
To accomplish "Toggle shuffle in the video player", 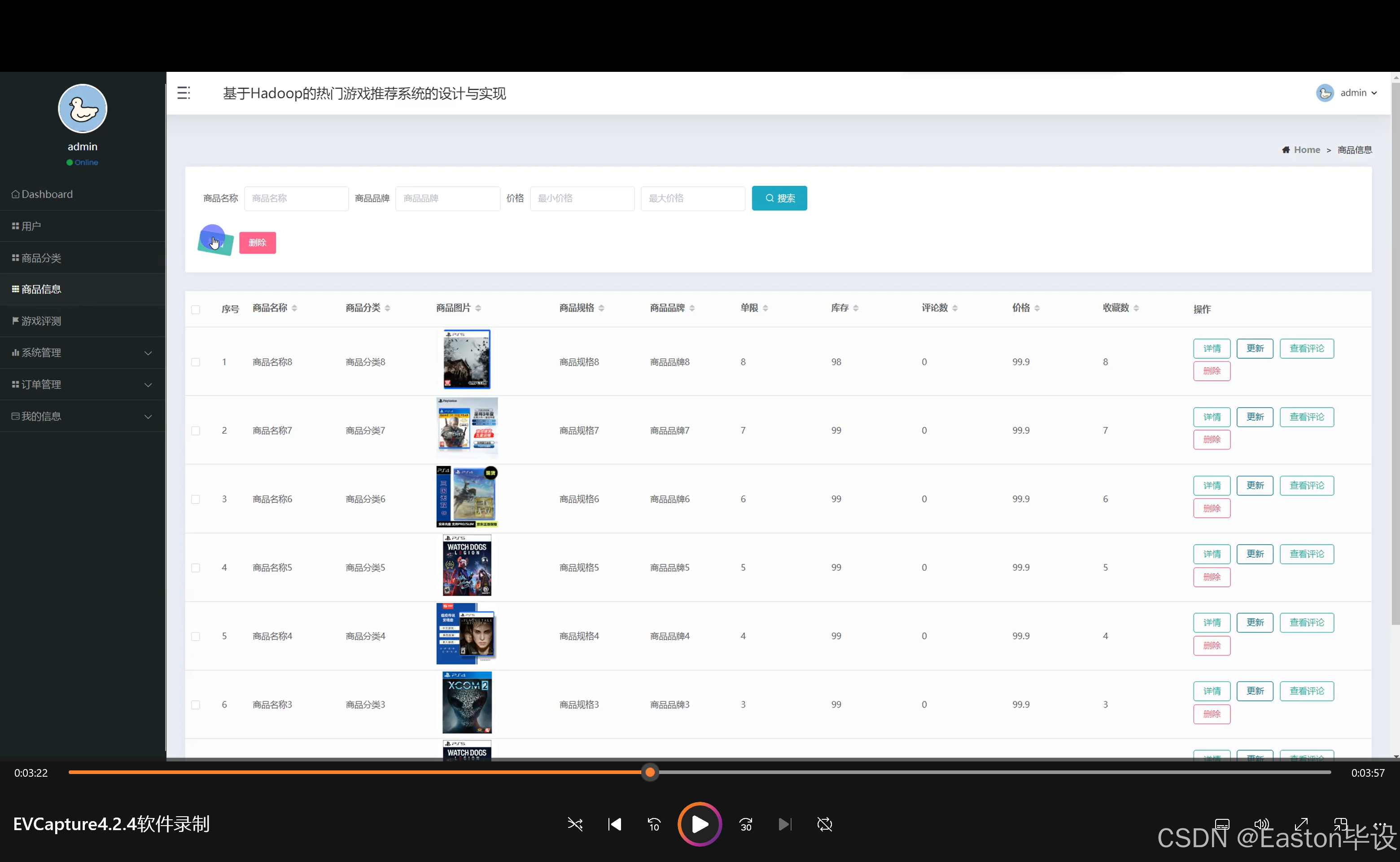I will pyautogui.click(x=575, y=824).
